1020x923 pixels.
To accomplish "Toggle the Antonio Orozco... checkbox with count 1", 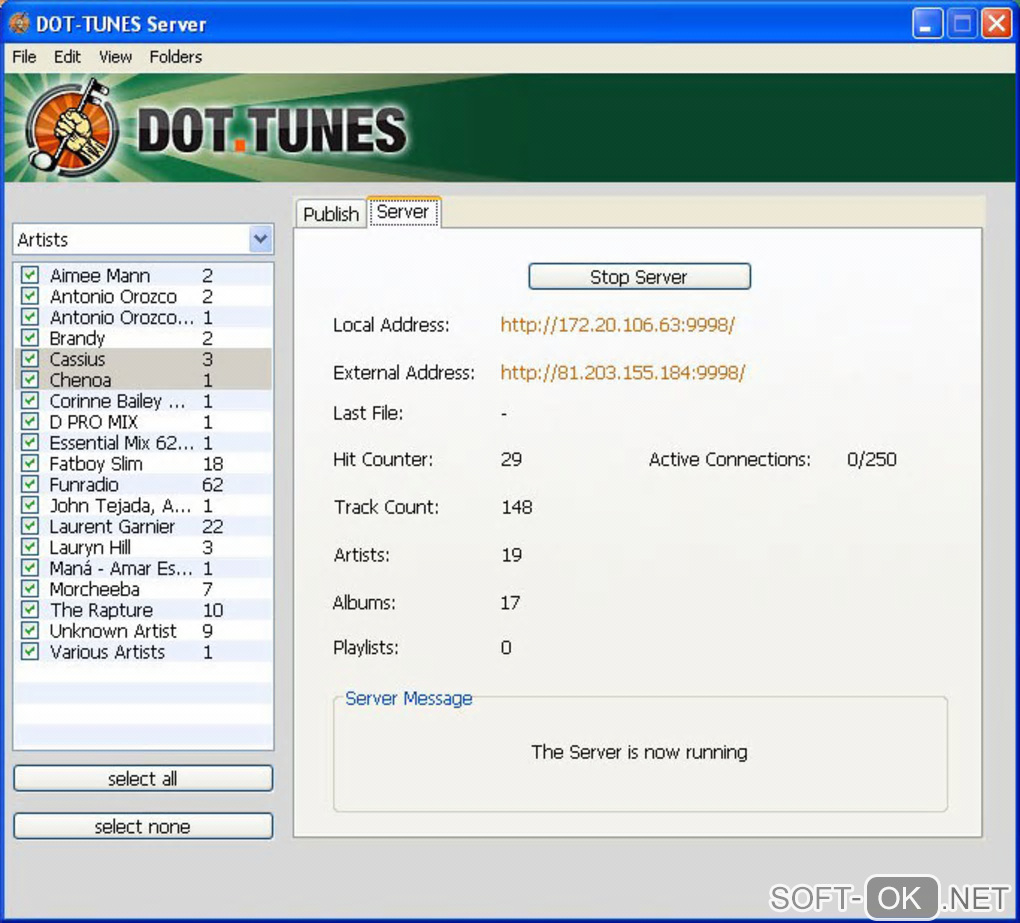I will tap(29, 317).
